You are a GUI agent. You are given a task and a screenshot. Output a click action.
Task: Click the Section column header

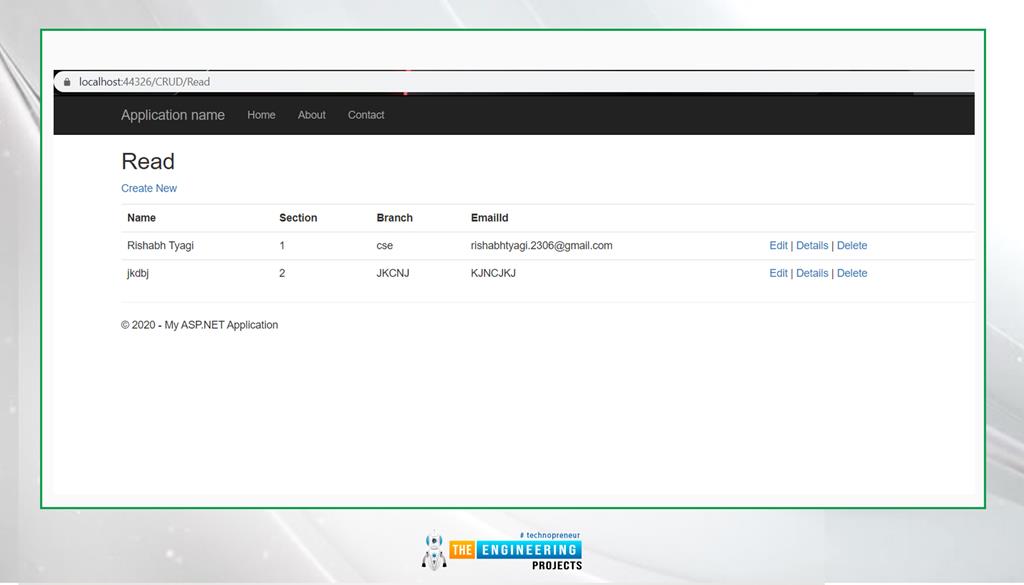pyautogui.click(x=298, y=218)
